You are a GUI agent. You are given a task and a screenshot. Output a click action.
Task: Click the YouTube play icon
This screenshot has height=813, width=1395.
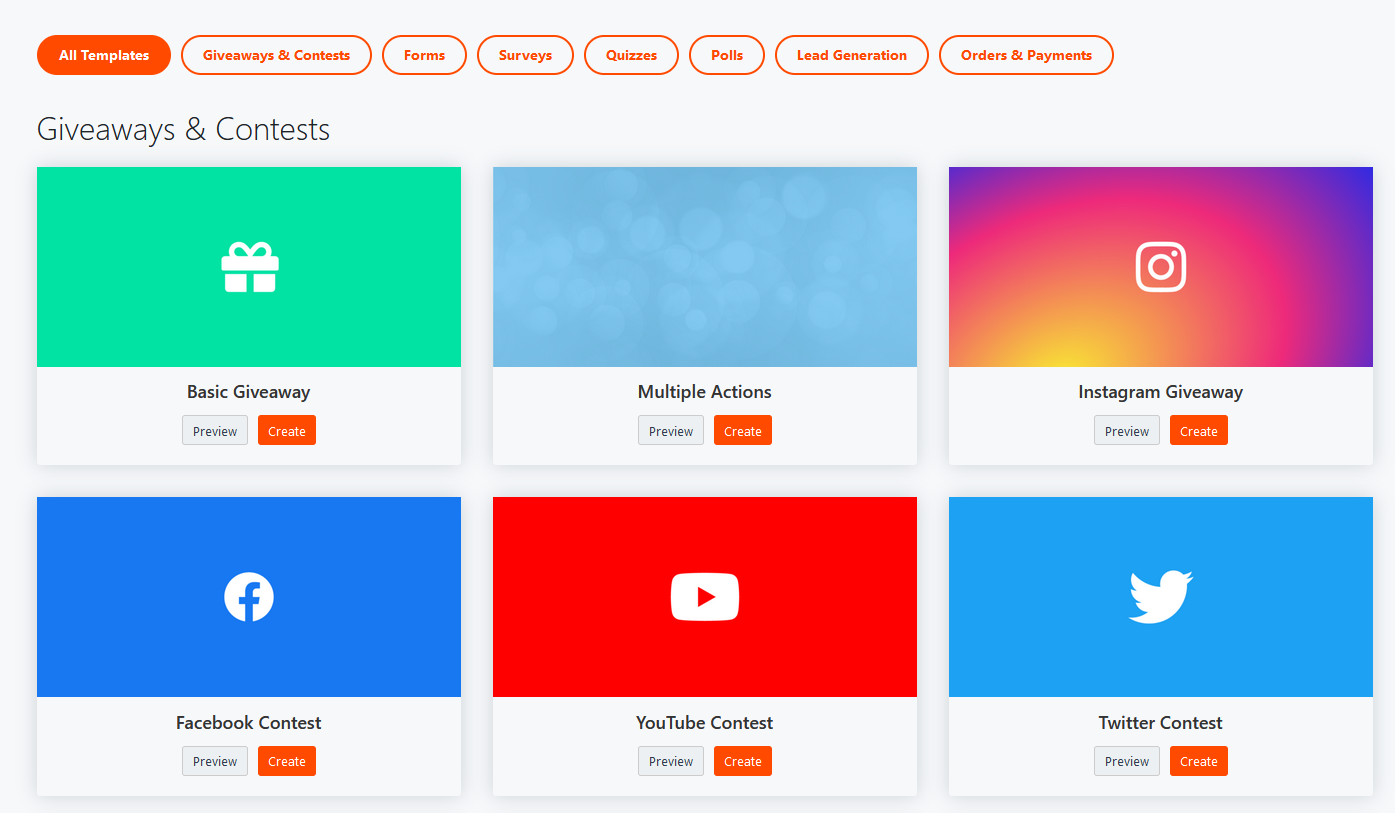click(704, 597)
